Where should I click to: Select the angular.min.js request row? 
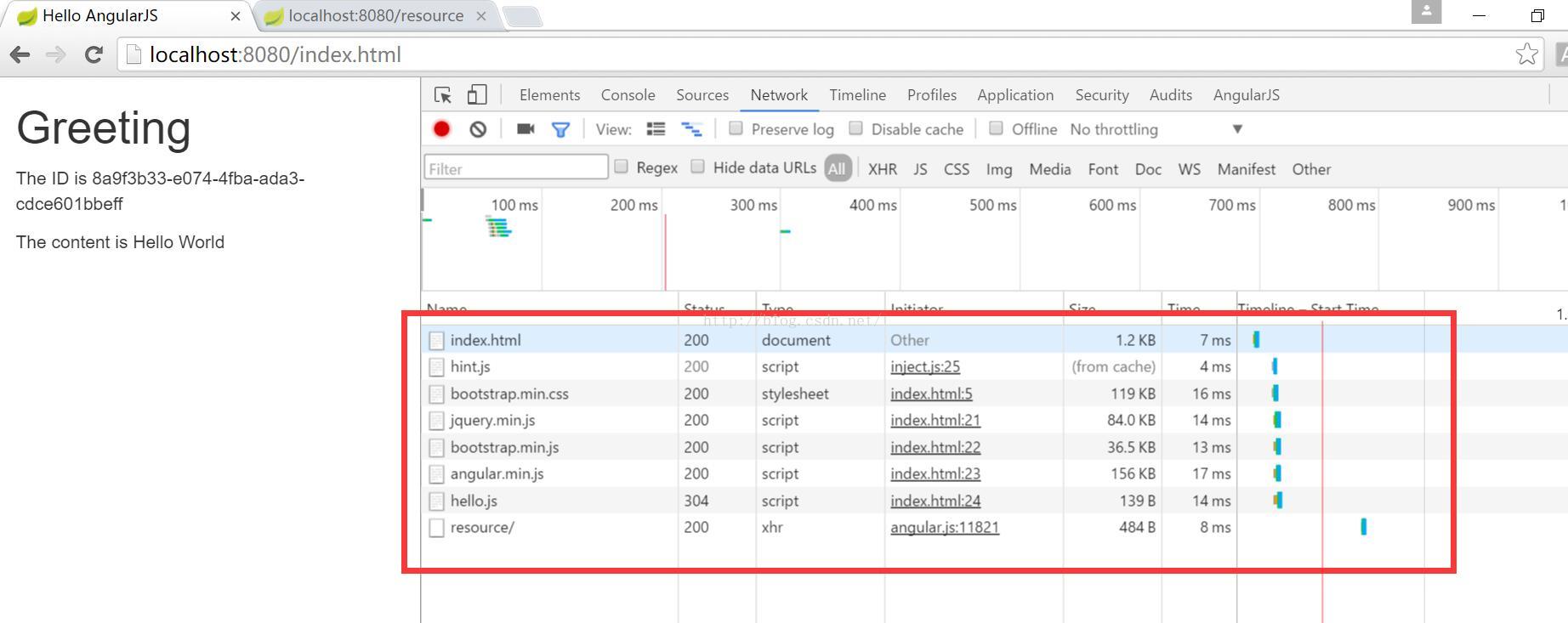994,474
